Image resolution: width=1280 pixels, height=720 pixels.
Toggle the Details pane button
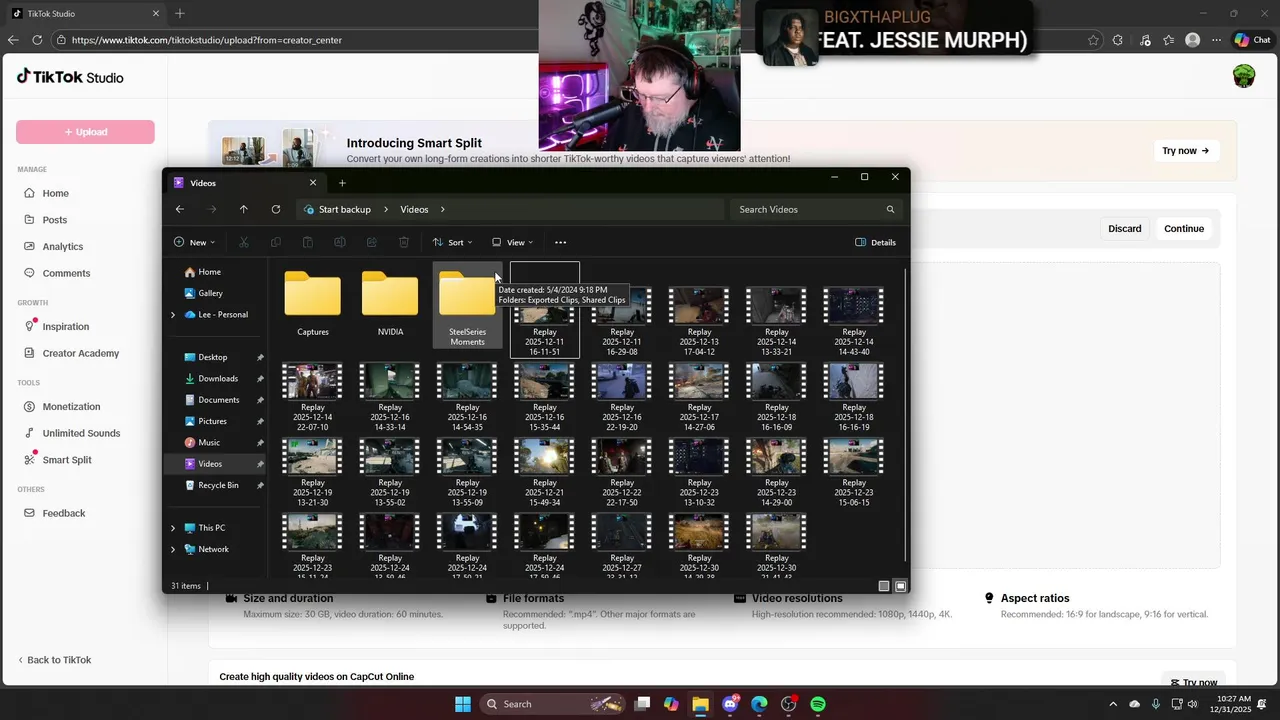pyautogui.click(x=876, y=242)
